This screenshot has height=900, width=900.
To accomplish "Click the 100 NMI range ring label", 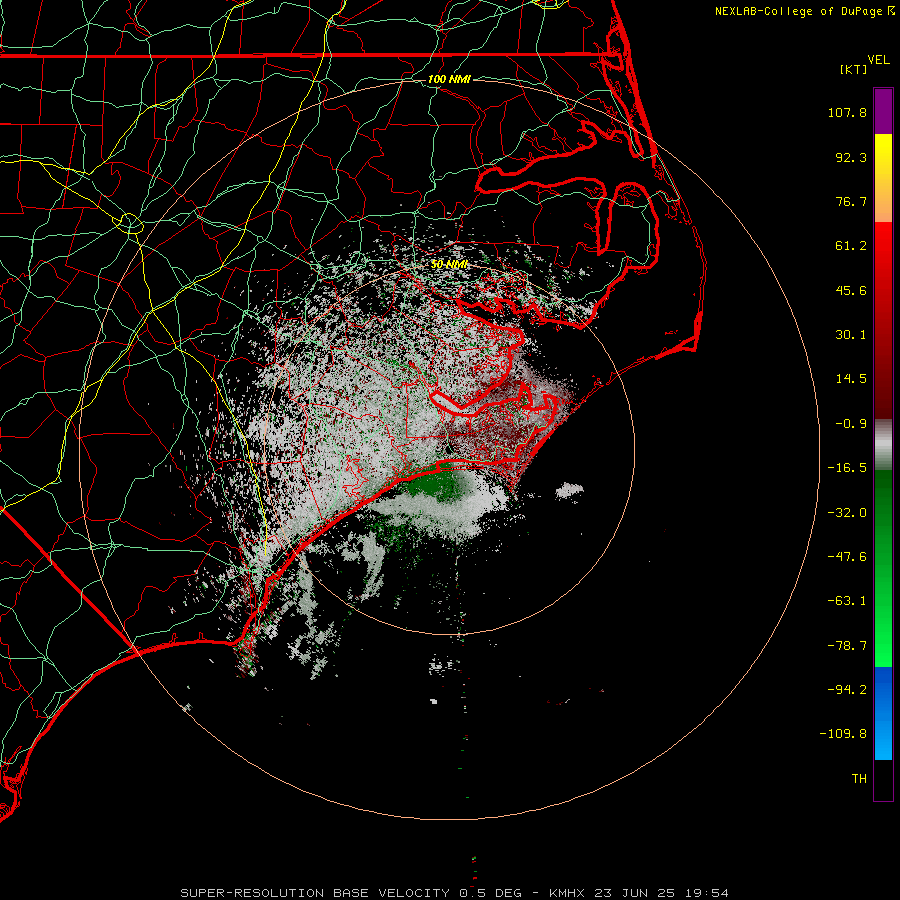I will [x=449, y=79].
